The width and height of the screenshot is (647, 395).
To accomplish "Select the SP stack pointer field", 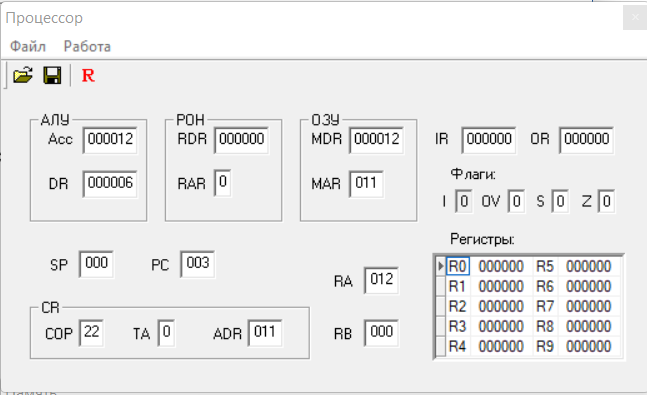I will (96, 264).
